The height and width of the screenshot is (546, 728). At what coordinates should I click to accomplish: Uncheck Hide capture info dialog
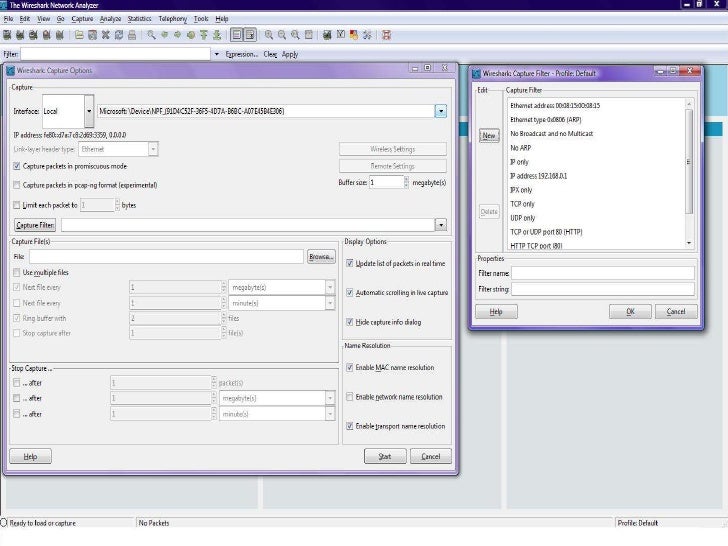350,322
